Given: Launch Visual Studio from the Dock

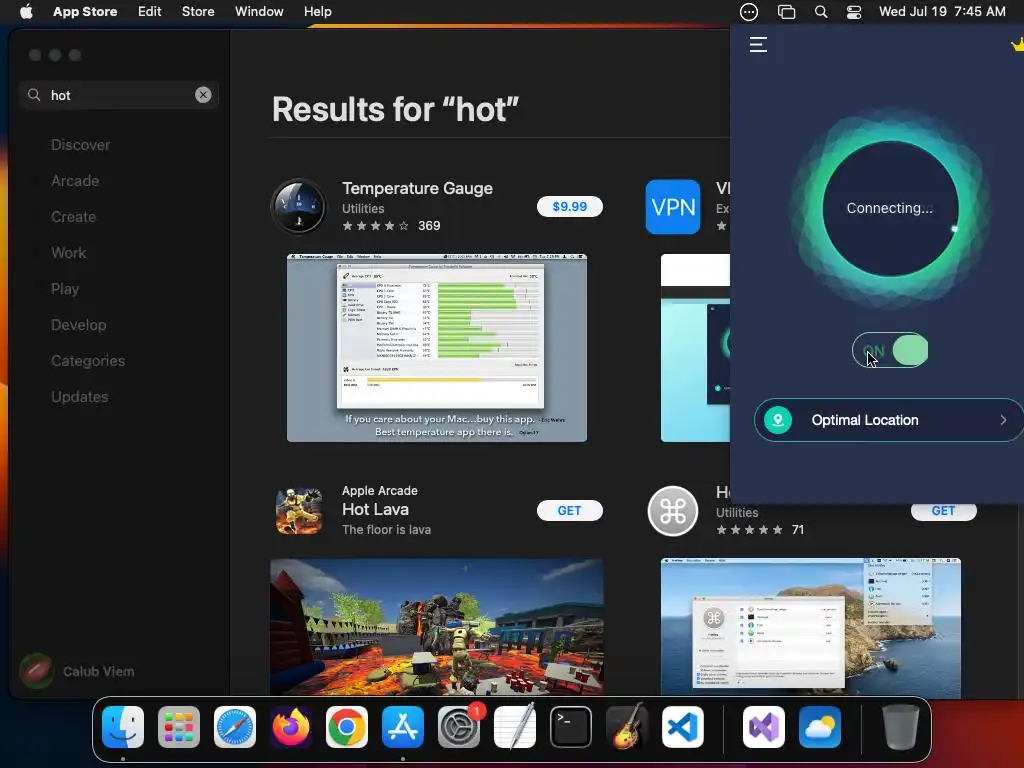Looking at the screenshot, I should [763, 727].
